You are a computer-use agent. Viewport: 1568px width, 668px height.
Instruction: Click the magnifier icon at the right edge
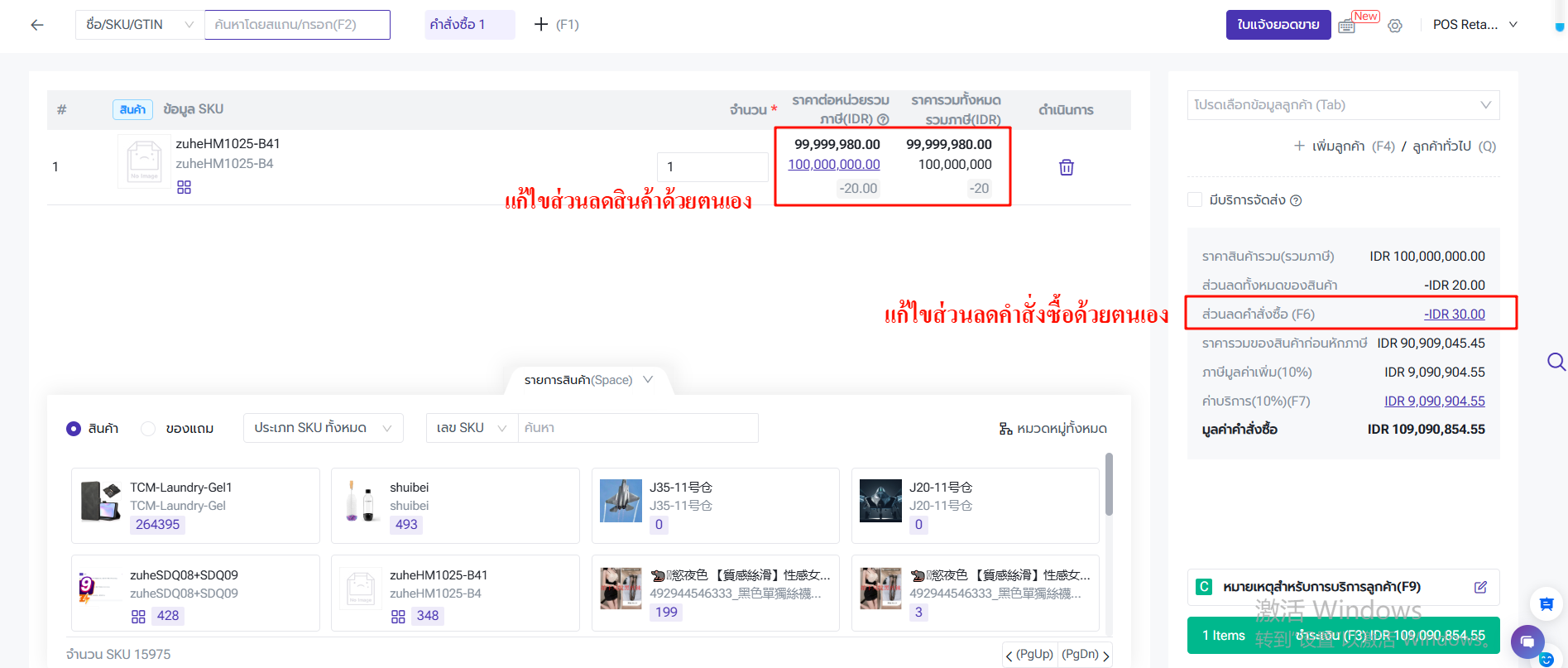pos(1556,362)
